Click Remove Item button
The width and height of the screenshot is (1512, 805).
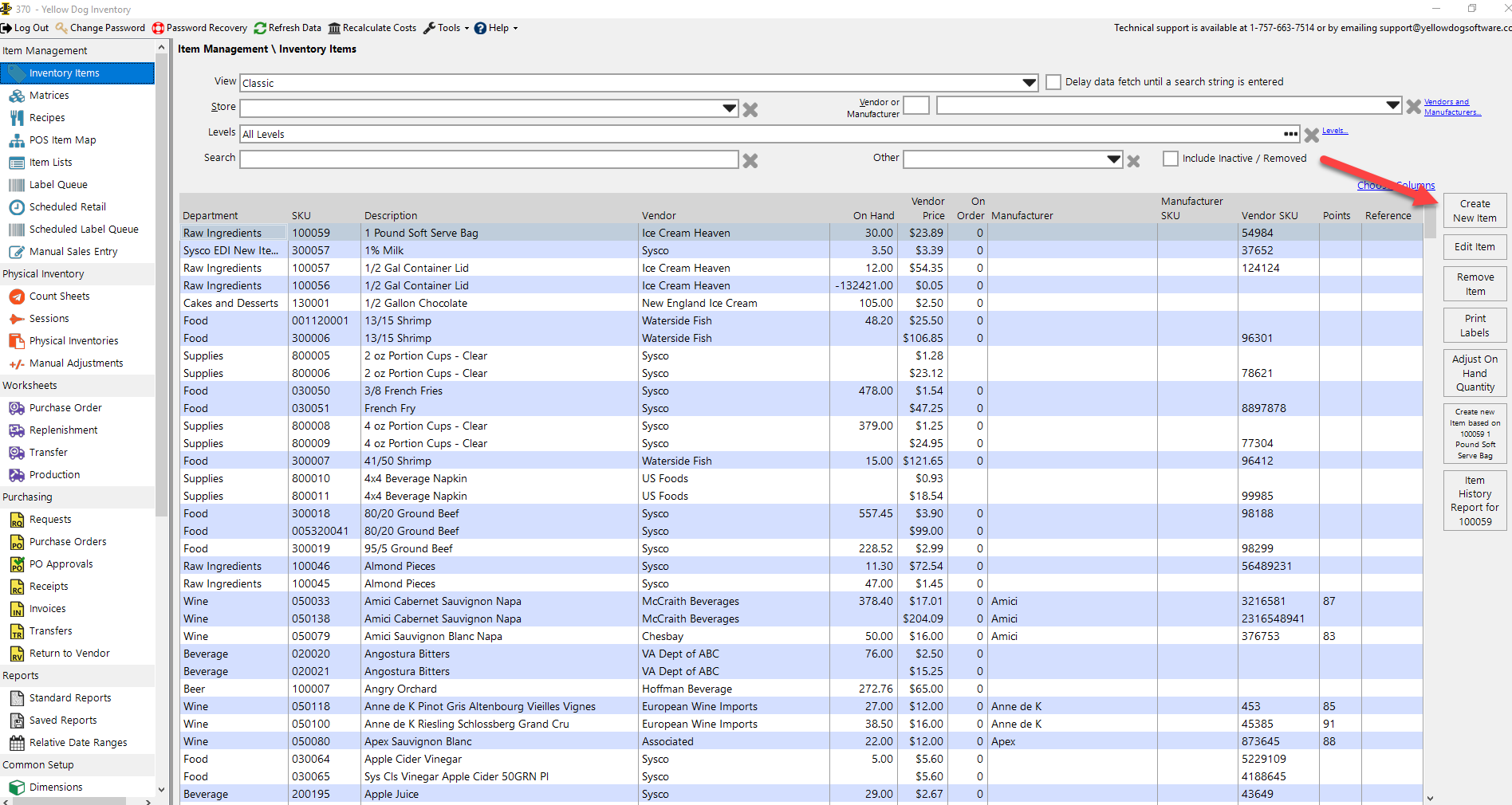[1475, 285]
